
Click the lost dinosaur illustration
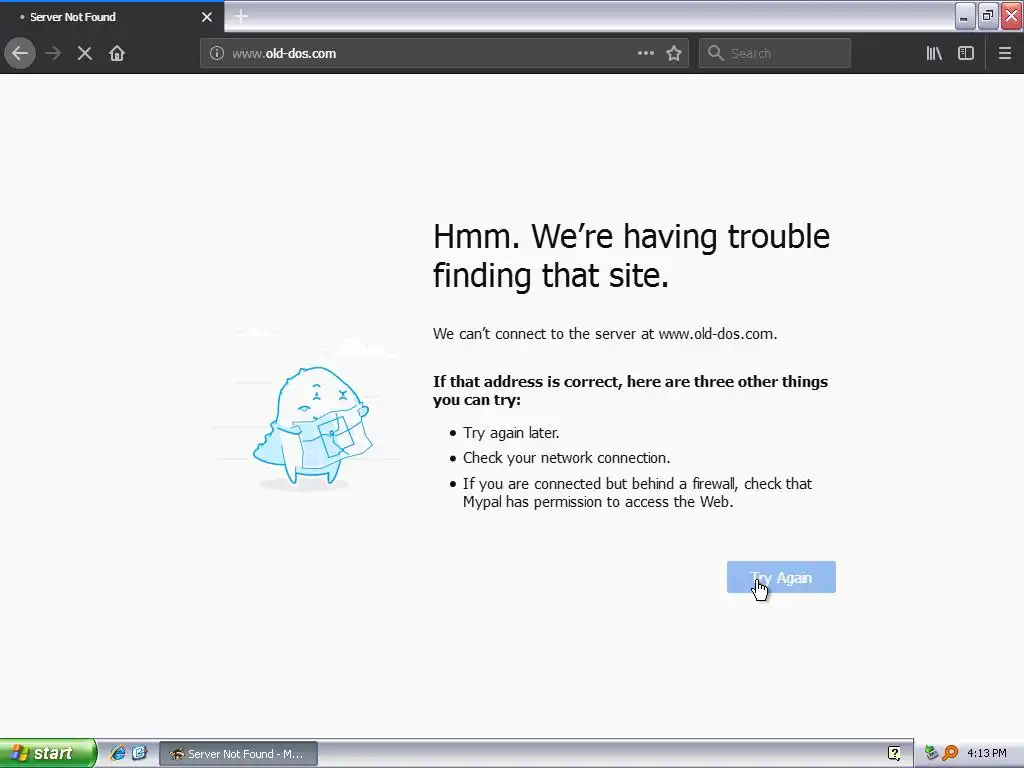coord(312,426)
